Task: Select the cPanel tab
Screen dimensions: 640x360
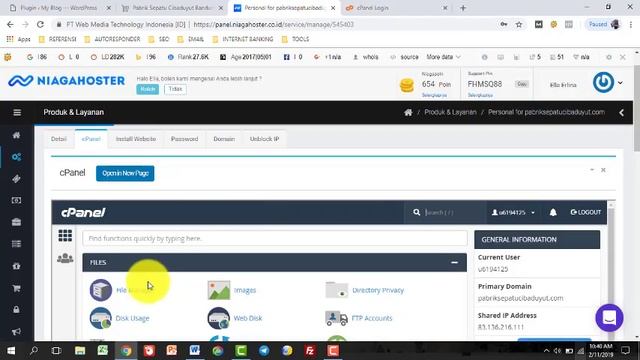Action: click(91, 139)
